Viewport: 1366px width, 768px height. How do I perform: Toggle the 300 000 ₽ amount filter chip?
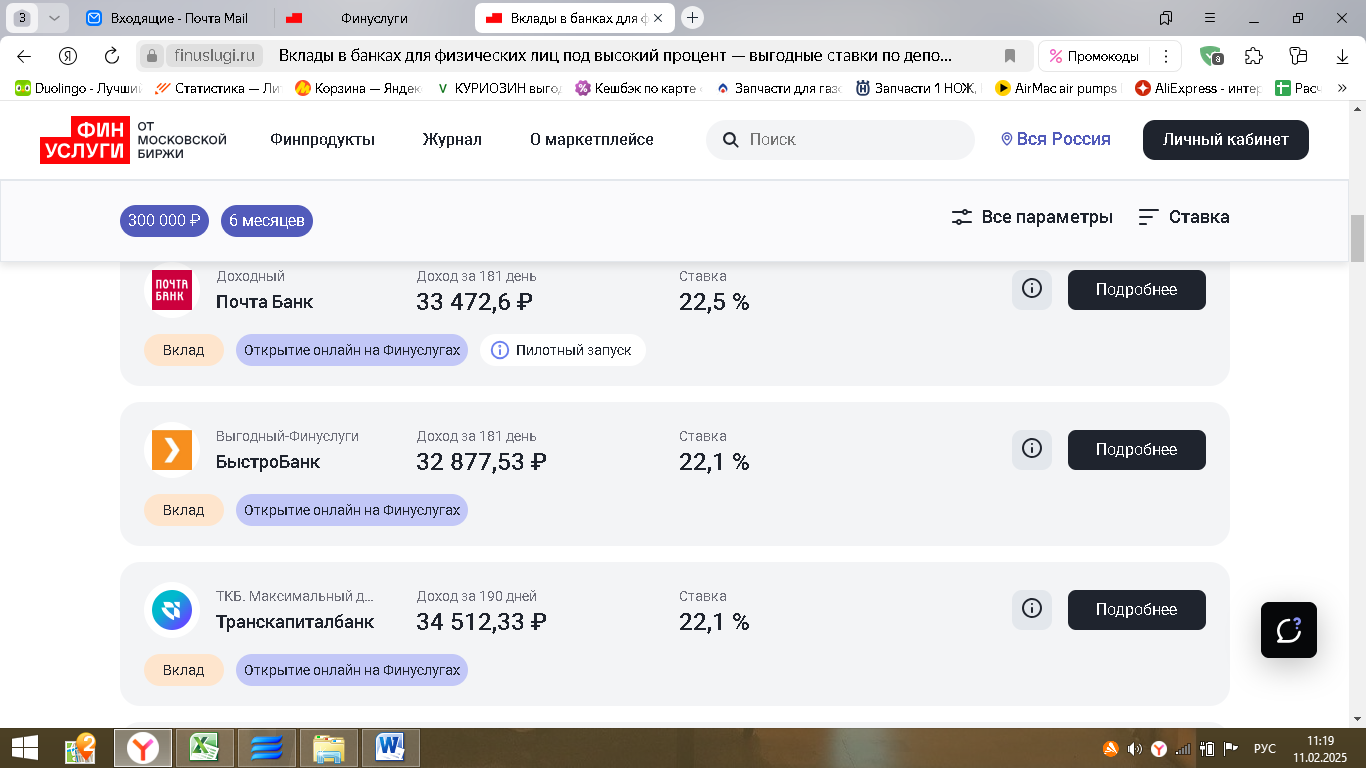[164, 221]
